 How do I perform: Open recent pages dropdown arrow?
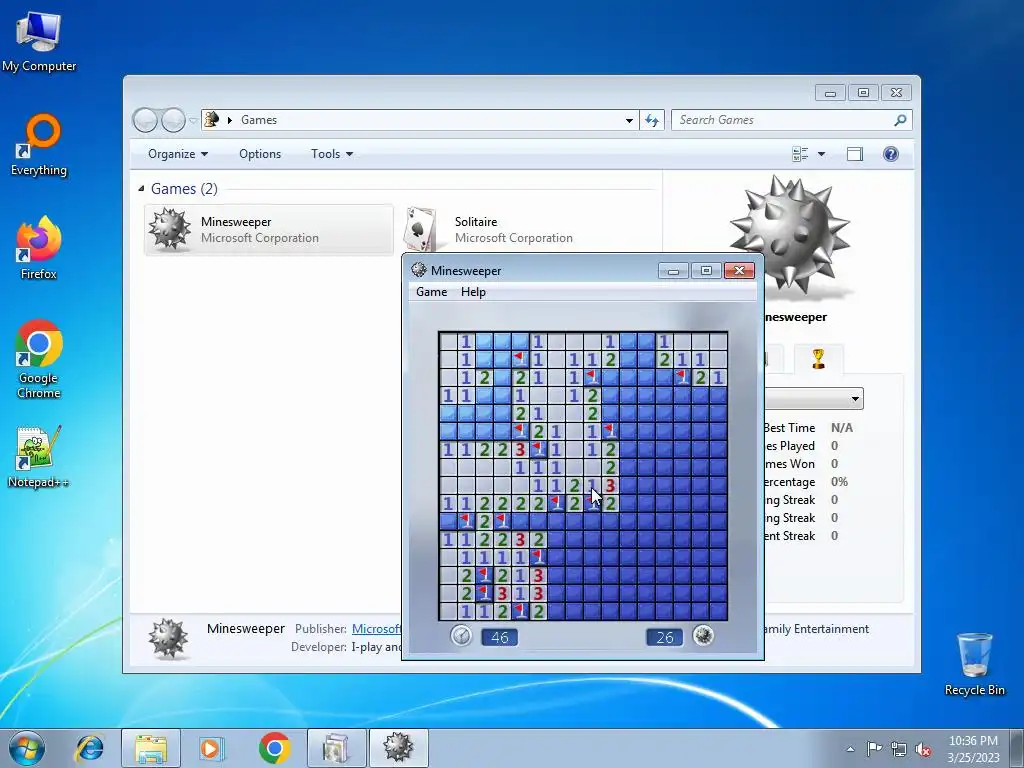193,120
